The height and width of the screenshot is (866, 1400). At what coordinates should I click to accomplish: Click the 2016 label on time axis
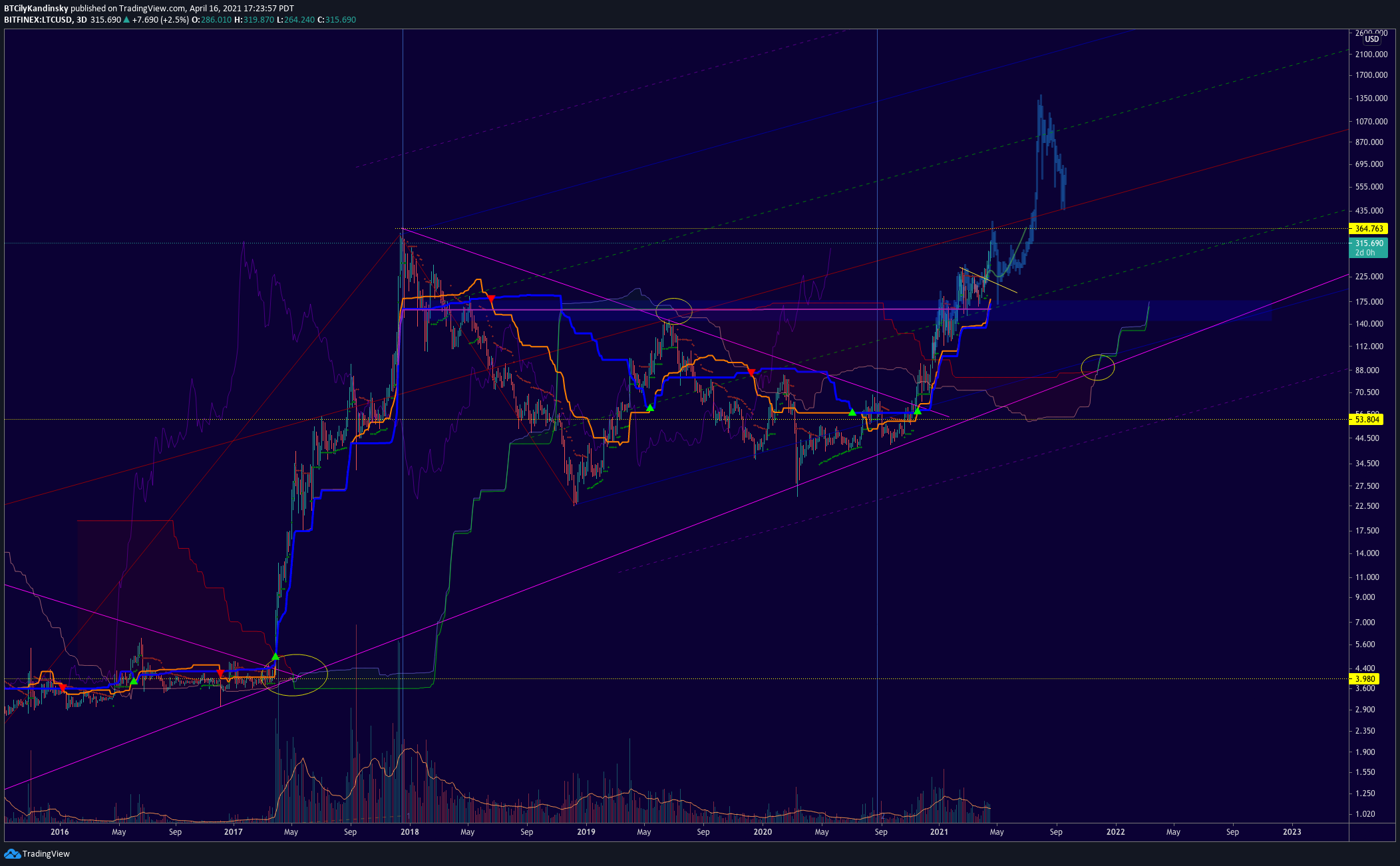(x=60, y=832)
